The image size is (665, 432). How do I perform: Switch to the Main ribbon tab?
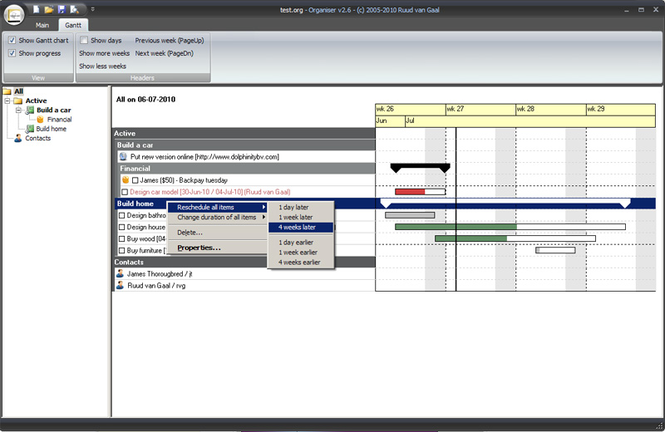(x=41, y=23)
